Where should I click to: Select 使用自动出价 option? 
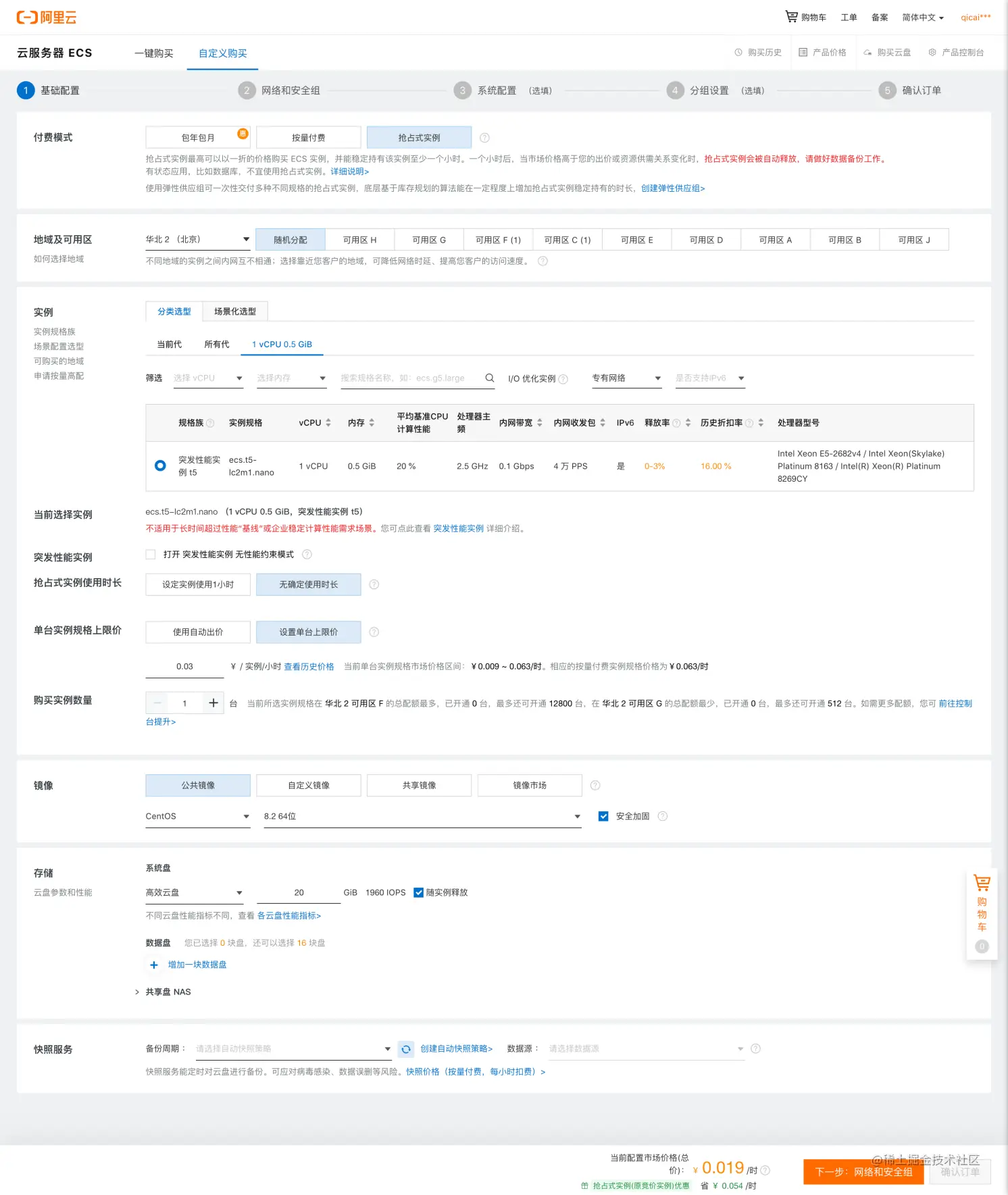[x=198, y=632]
